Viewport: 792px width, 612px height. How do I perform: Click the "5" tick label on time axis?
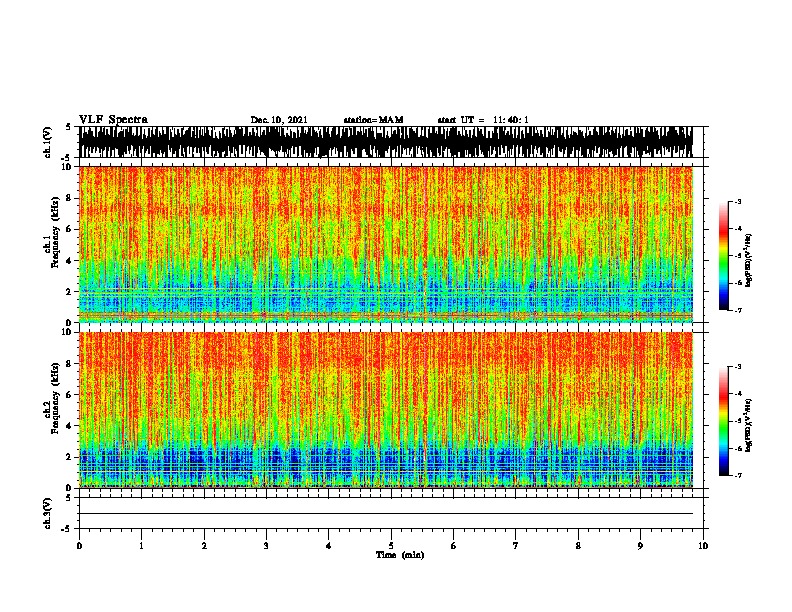pos(391,546)
